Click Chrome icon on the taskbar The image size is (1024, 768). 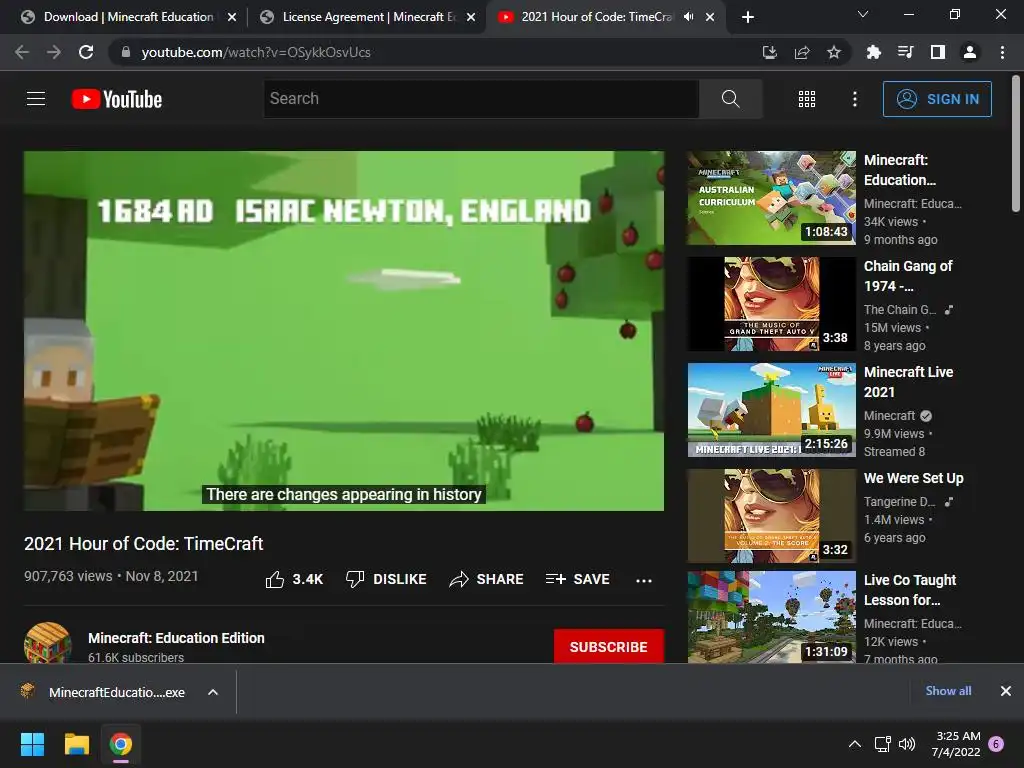click(x=121, y=744)
